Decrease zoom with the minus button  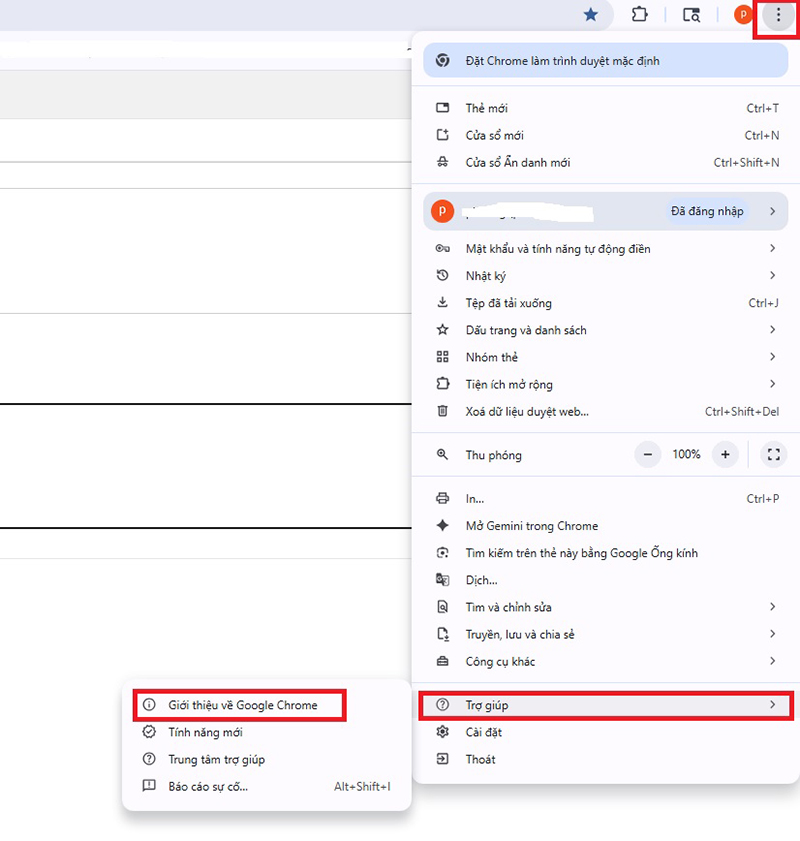click(648, 454)
